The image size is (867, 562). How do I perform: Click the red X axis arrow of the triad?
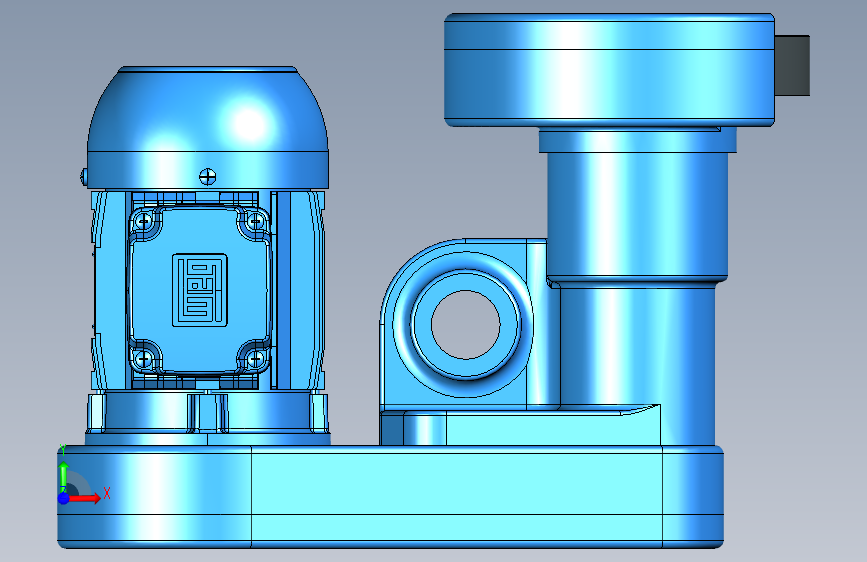[x=84, y=498]
